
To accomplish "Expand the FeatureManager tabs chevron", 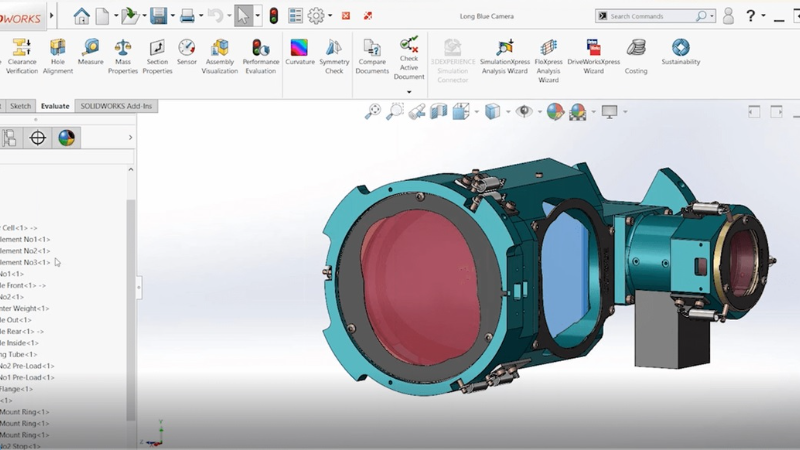I will point(130,137).
